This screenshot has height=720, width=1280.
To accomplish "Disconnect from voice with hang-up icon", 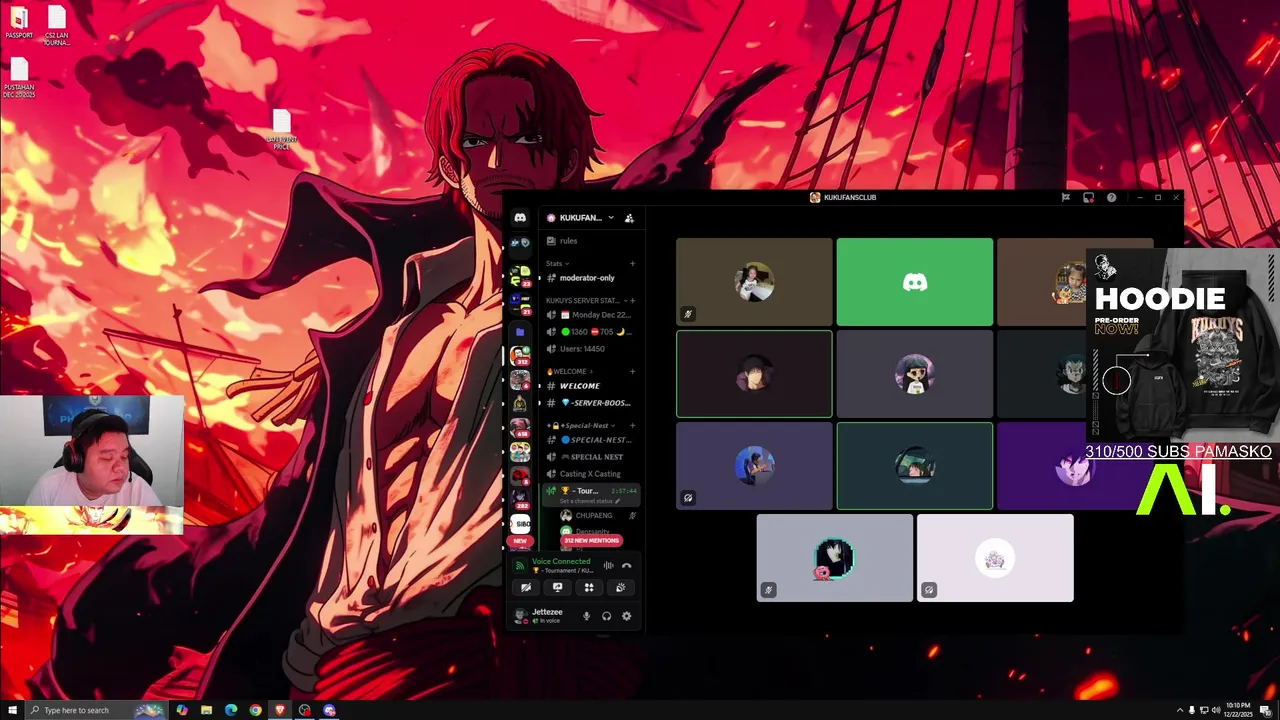I will tap(627, 566).
